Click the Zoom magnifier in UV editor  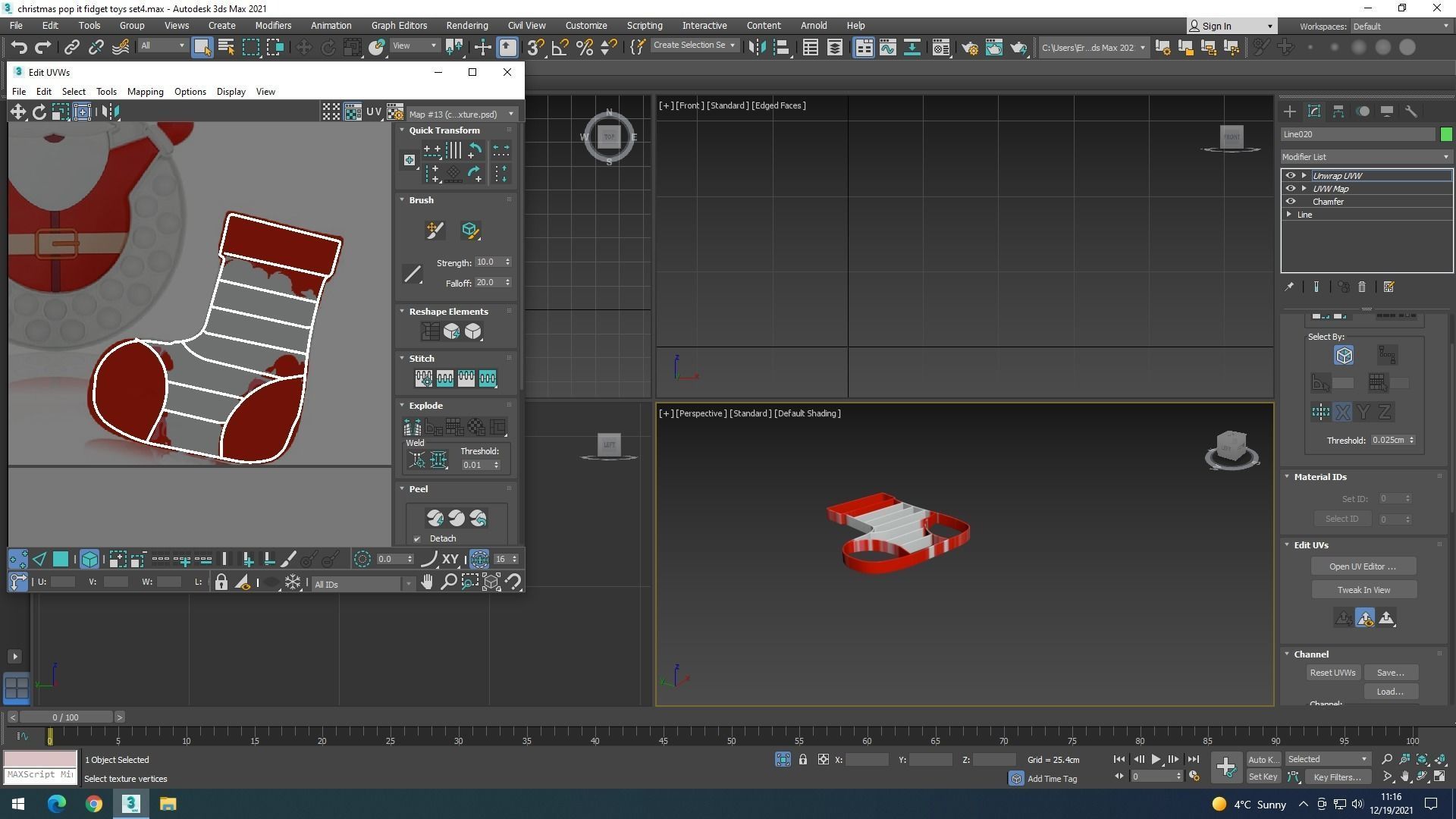coord(448,582)
